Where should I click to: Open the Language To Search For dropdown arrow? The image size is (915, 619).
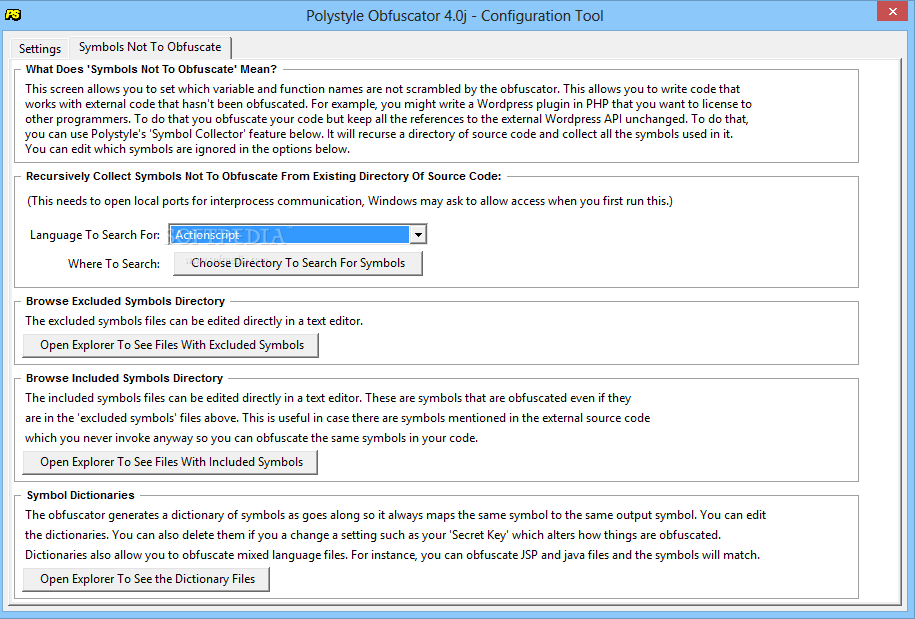pyautogui.click(x=418, y=235)
